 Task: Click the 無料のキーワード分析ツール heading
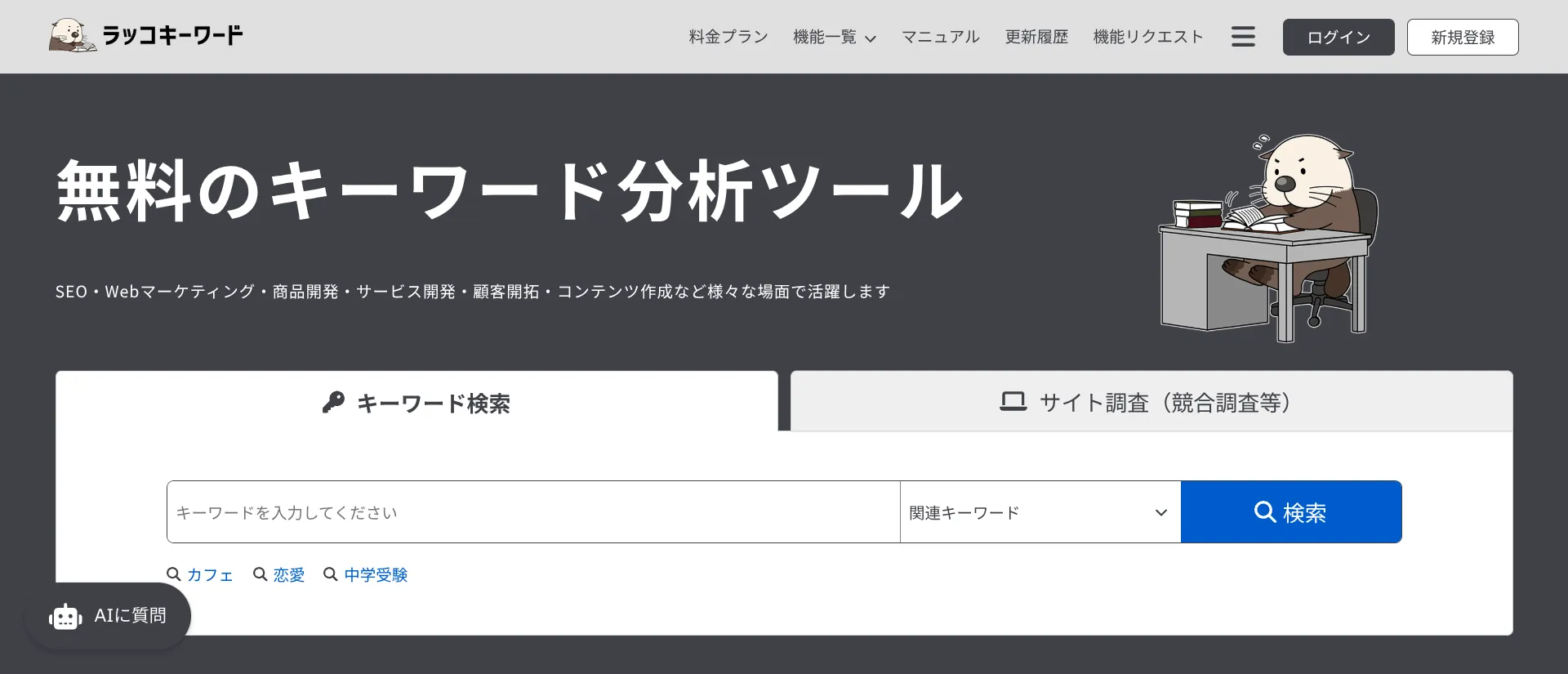pos(510,191)
